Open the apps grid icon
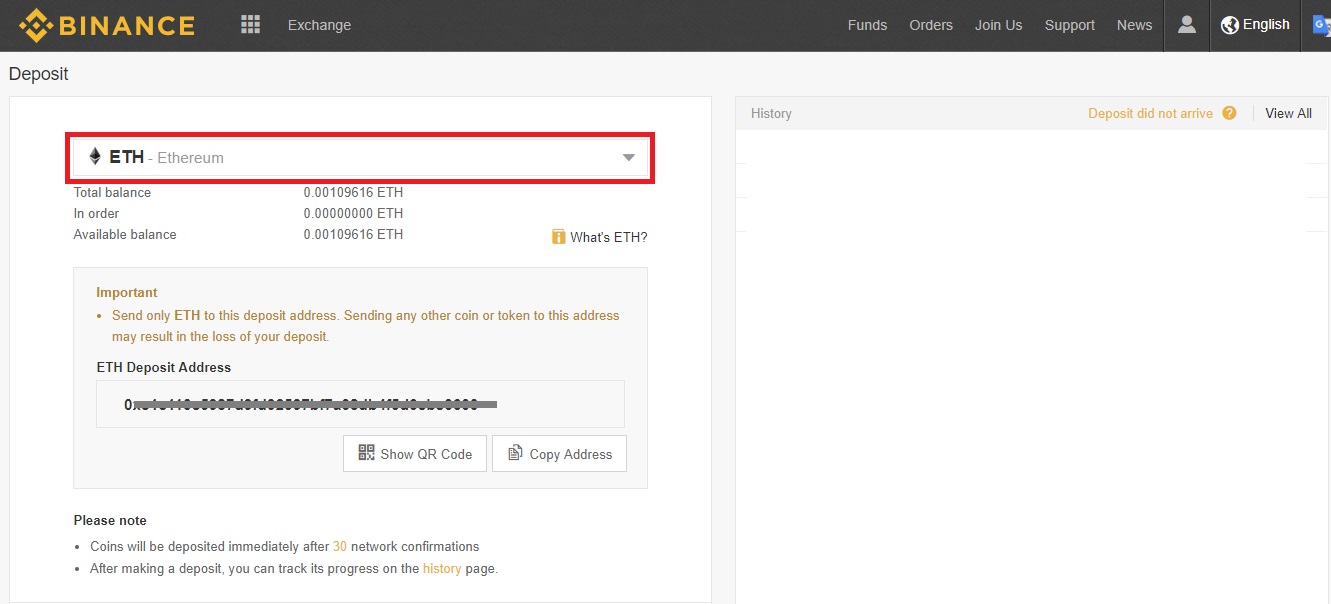 point(250,24)
